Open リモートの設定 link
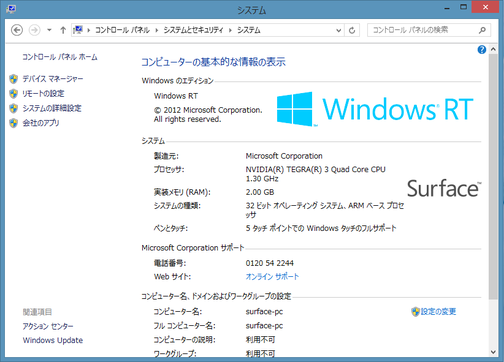This screenshot has height=362, width=504. pos(43,93)
